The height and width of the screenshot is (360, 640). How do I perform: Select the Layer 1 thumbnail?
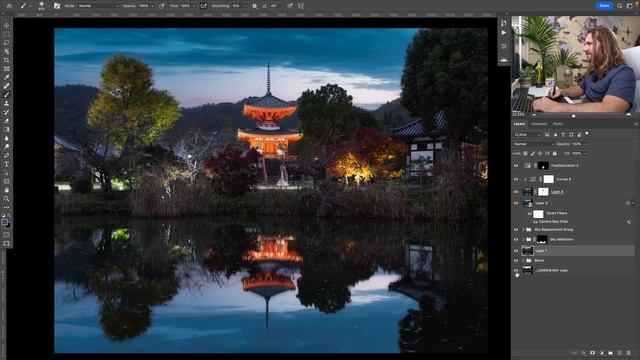pyautogui.click(x=527, y=250)
